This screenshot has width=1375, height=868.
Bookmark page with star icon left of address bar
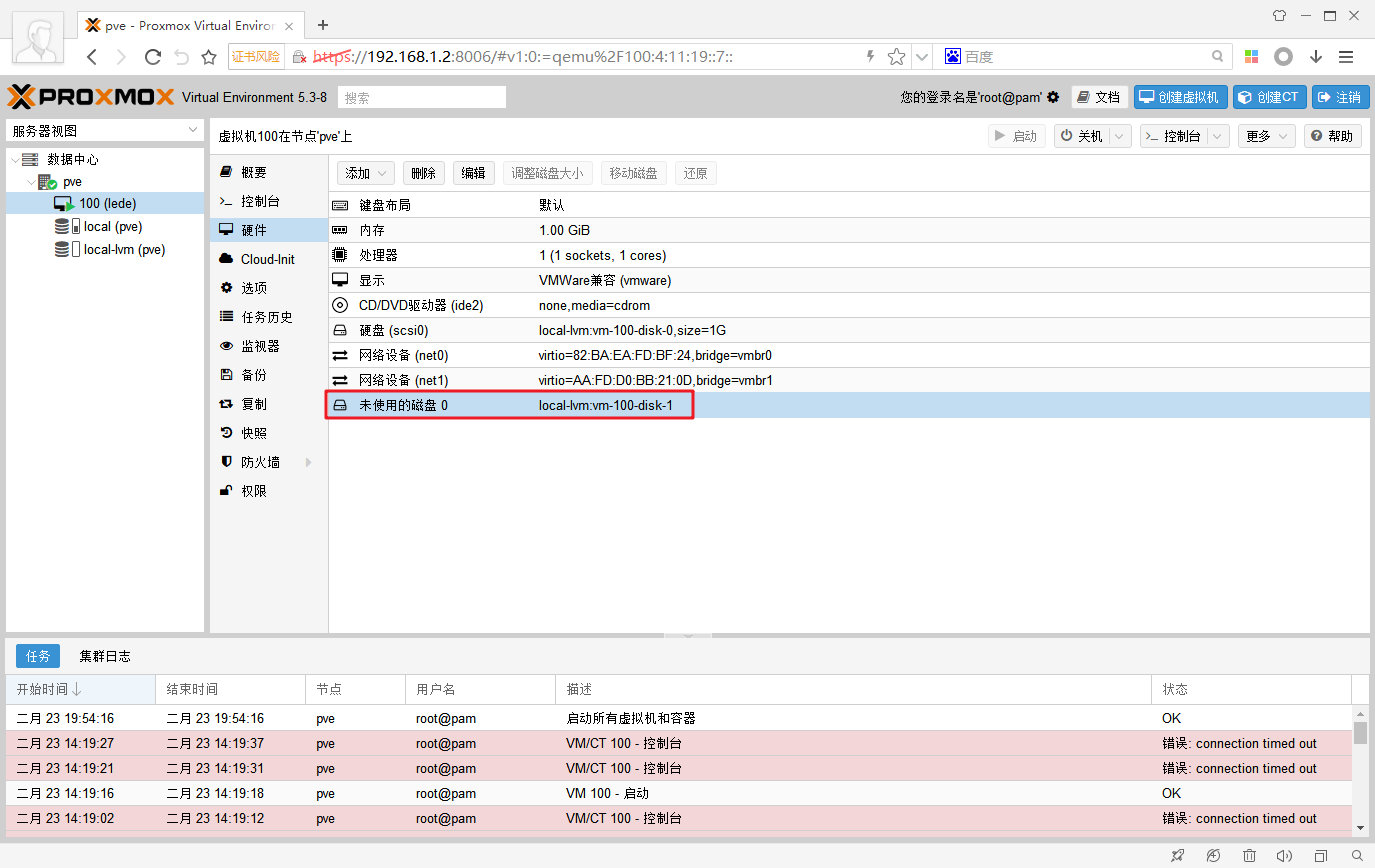(209, 57)
